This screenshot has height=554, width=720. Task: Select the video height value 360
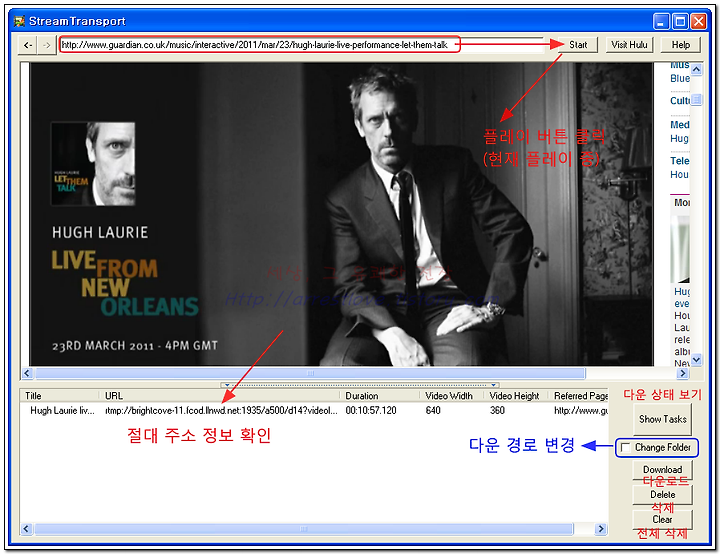[x=497, y=410]
